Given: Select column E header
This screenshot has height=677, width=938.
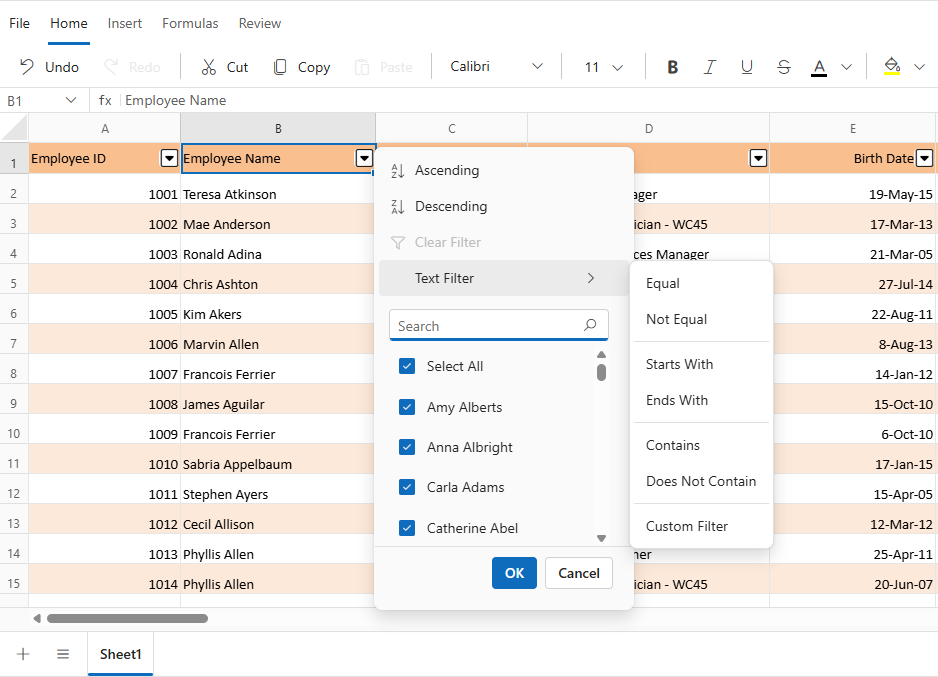Looking at the screenshot, I should coord(852,129).
